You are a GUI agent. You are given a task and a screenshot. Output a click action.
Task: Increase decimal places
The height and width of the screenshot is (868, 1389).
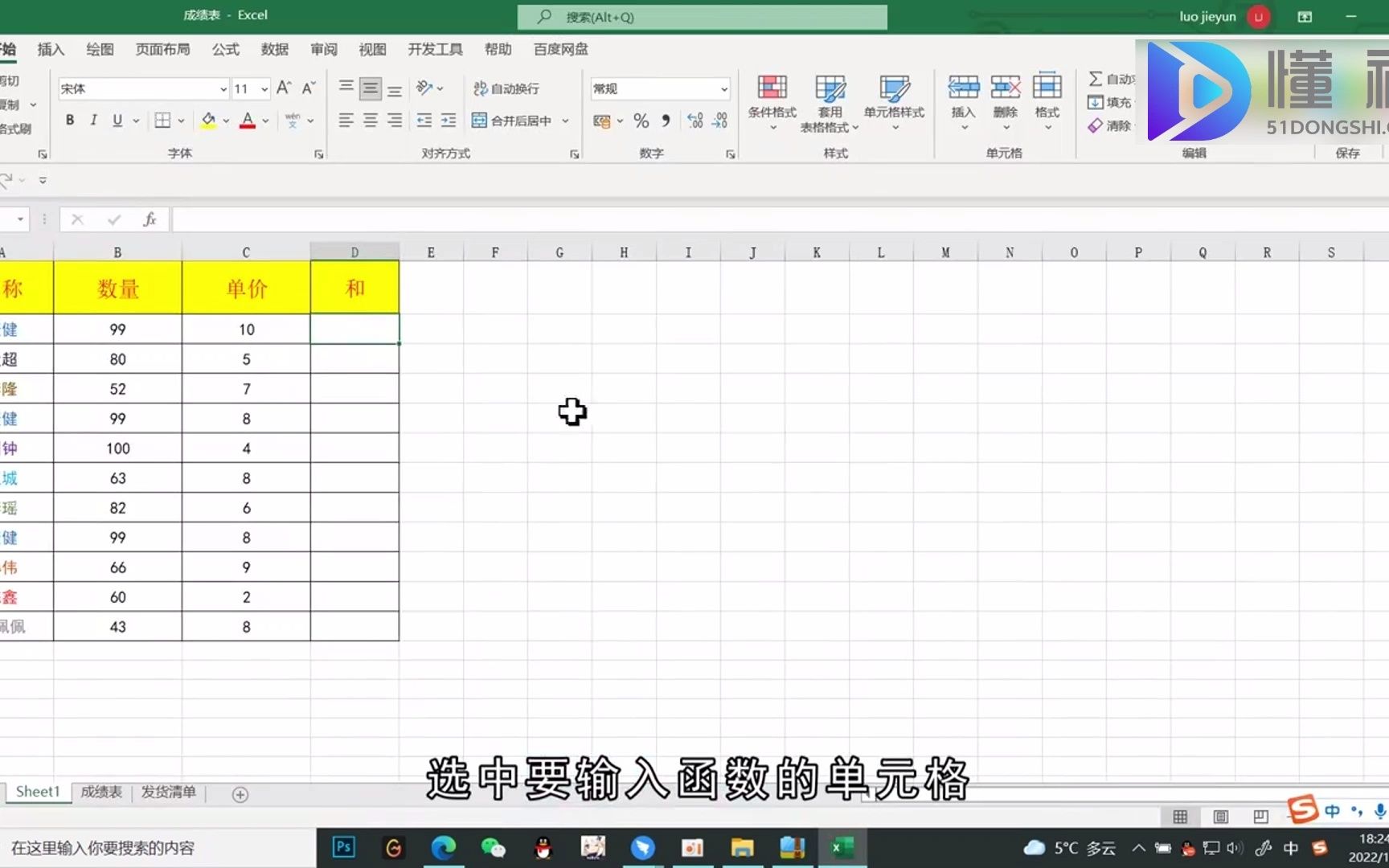pos(695,121)
